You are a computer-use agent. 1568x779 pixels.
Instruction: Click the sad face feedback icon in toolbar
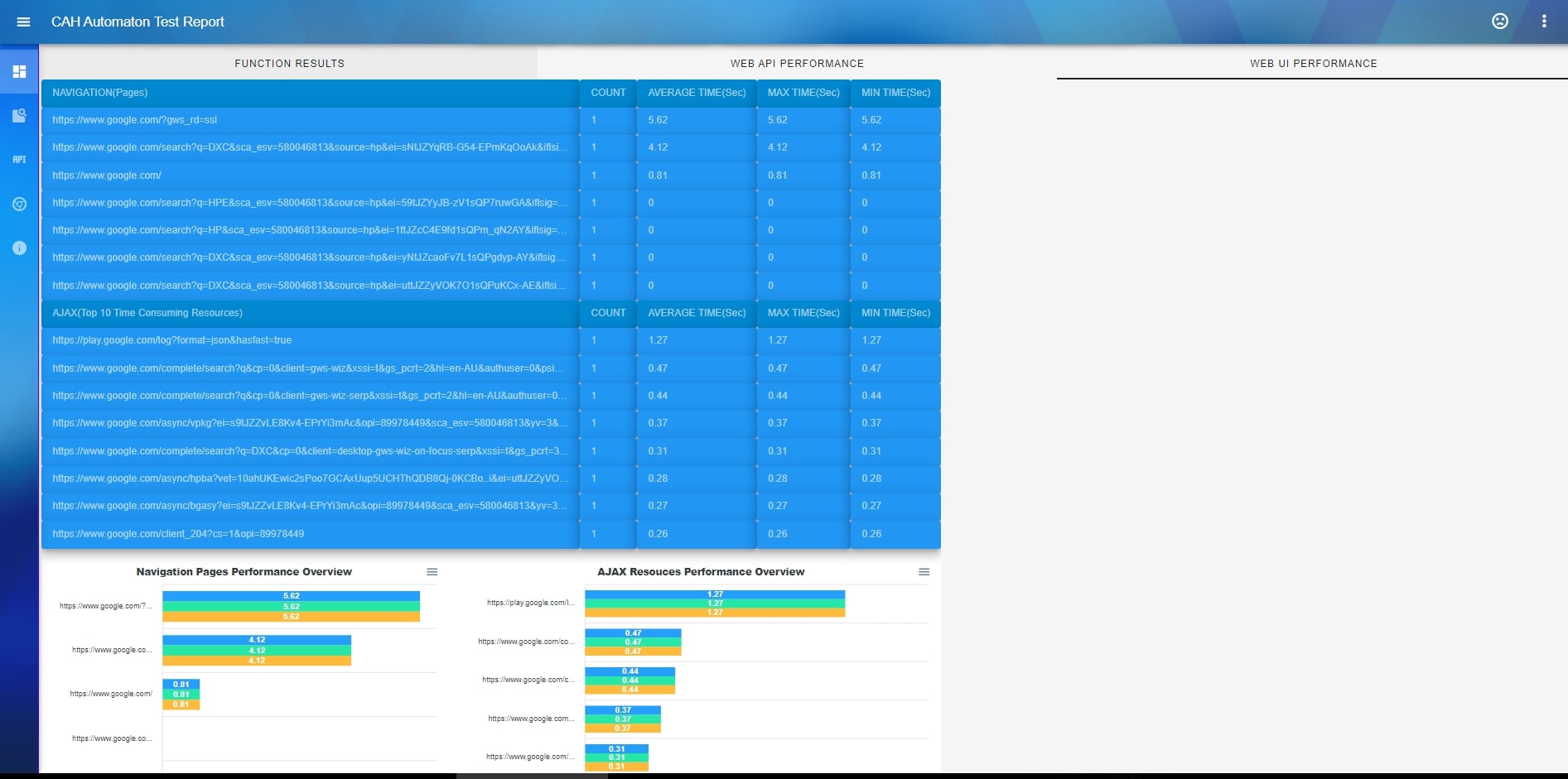[1501, 22]
